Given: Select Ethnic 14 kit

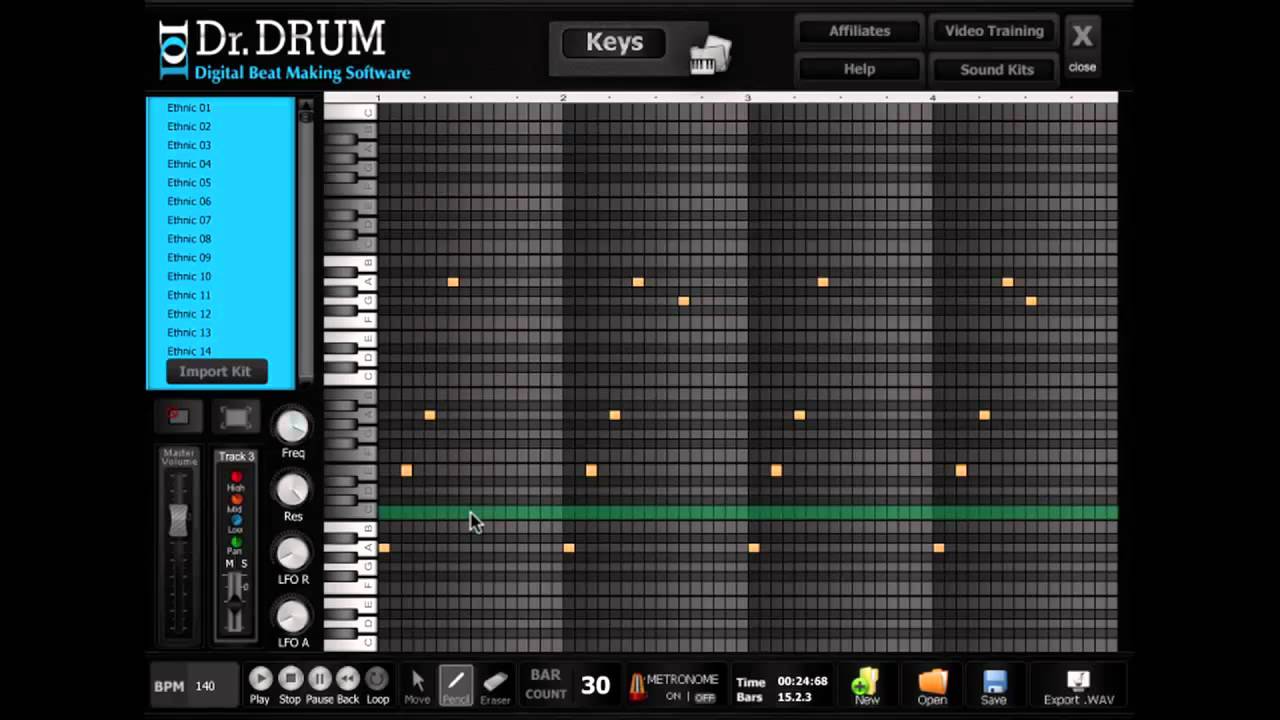Looking at the screenshot, I should click(x=189, y=351).
